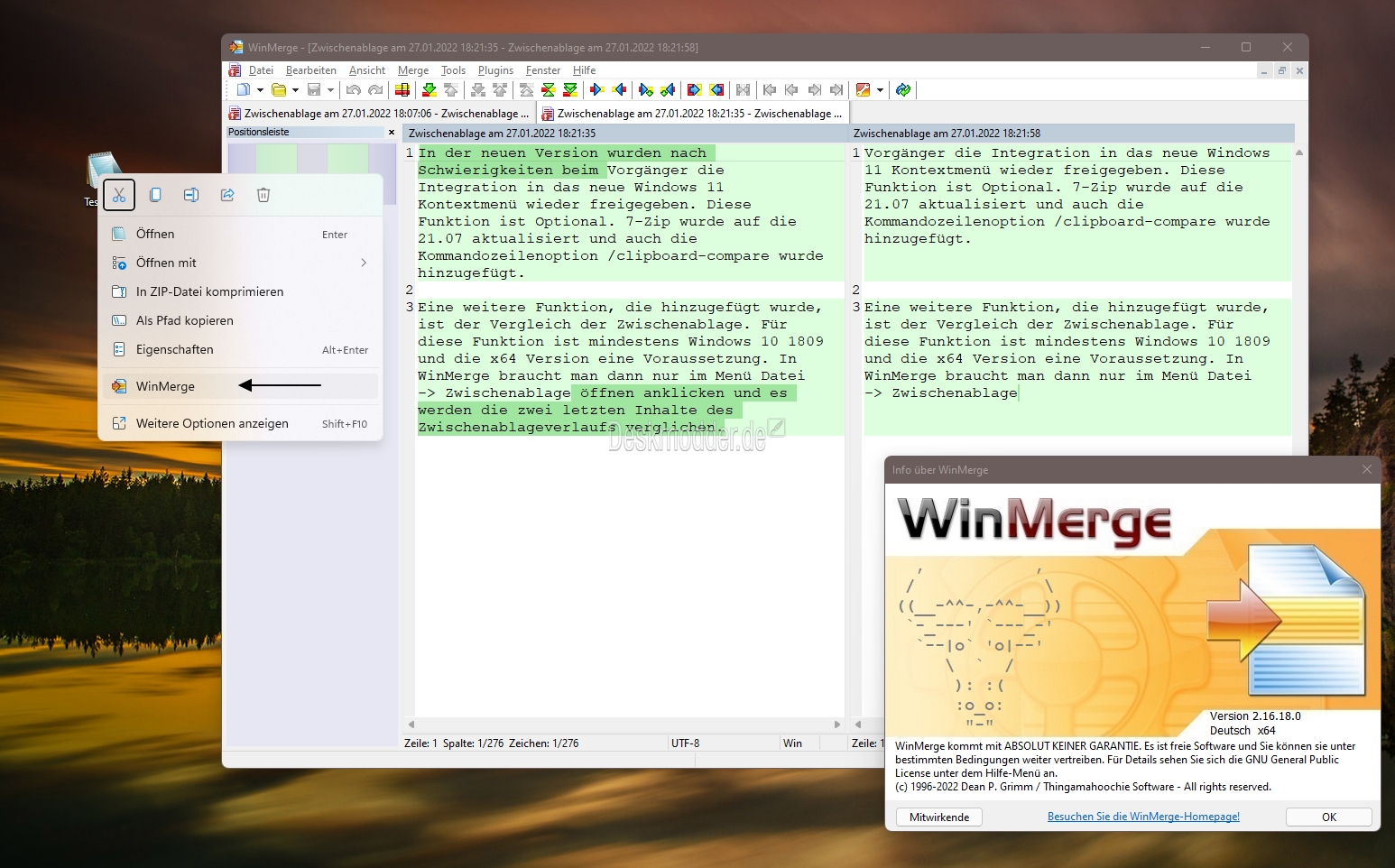Jump to next difference (green down arrow)
Screen dimensions: 1395x868
(x=430, y=89)
